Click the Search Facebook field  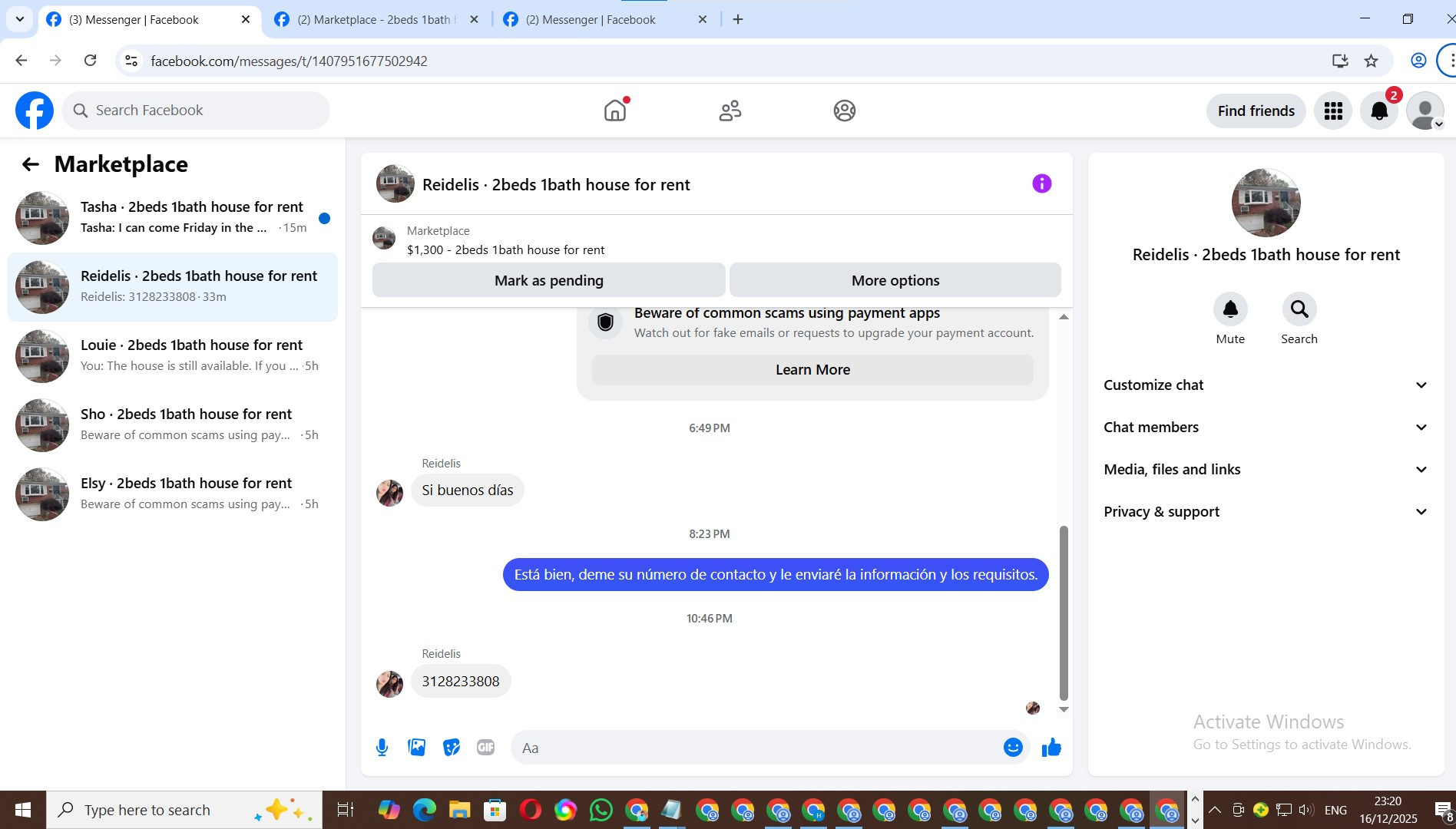tap(196, 111)
